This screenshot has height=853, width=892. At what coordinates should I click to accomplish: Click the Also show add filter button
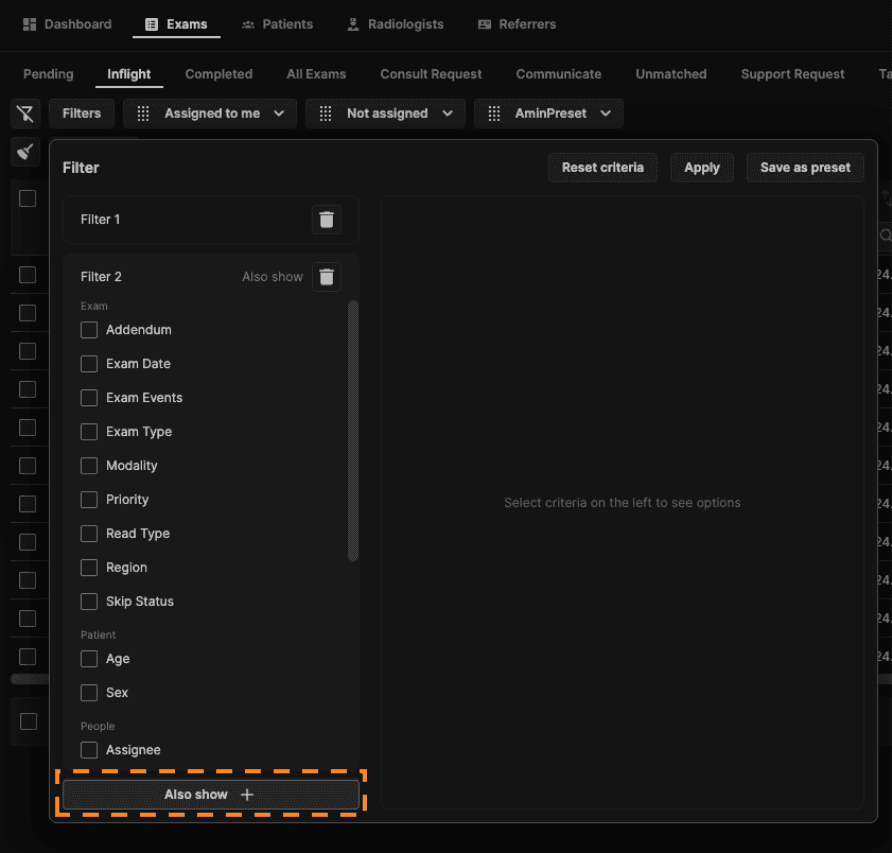coord(211,794)
